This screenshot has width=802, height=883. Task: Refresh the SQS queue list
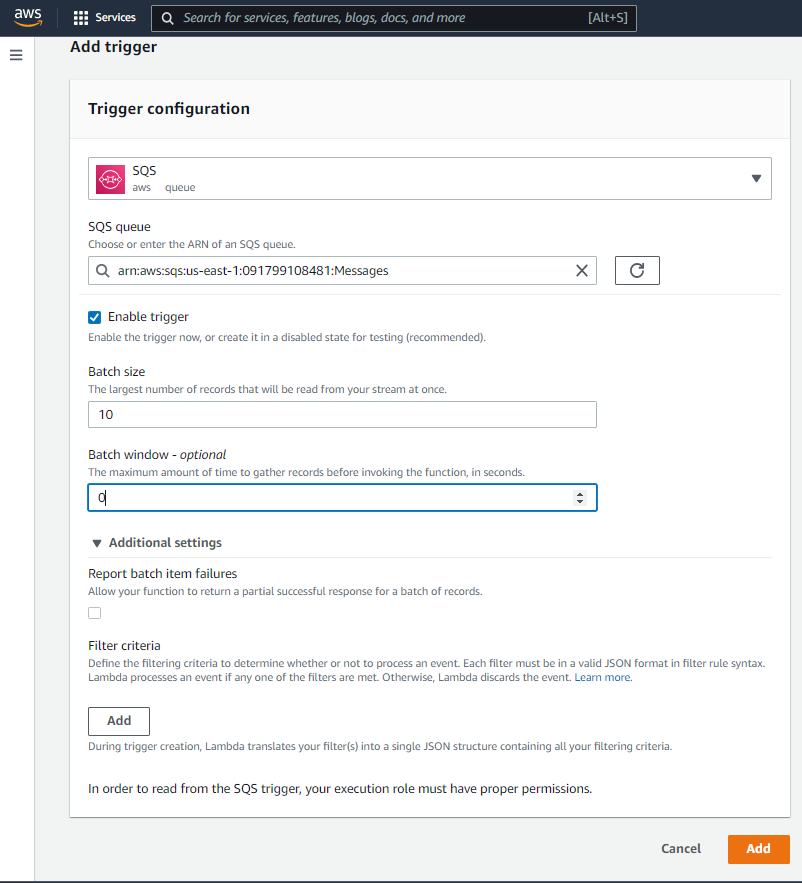(637, 270)
